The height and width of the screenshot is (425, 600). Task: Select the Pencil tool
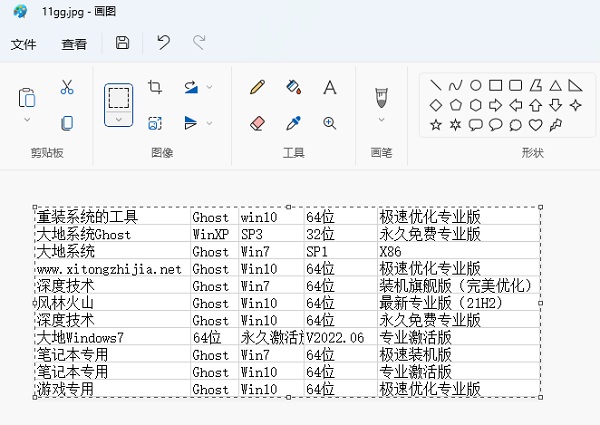point(257,87)
